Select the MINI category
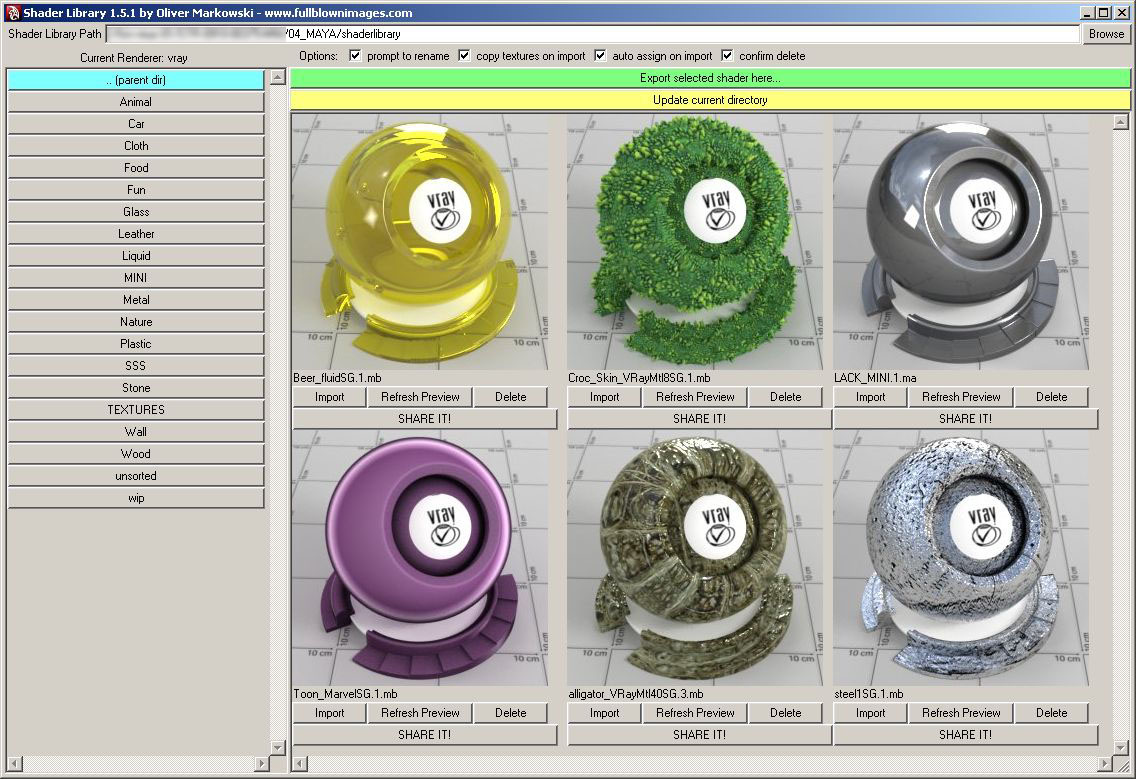This screenshot has width=1136, height=779. 135,278
